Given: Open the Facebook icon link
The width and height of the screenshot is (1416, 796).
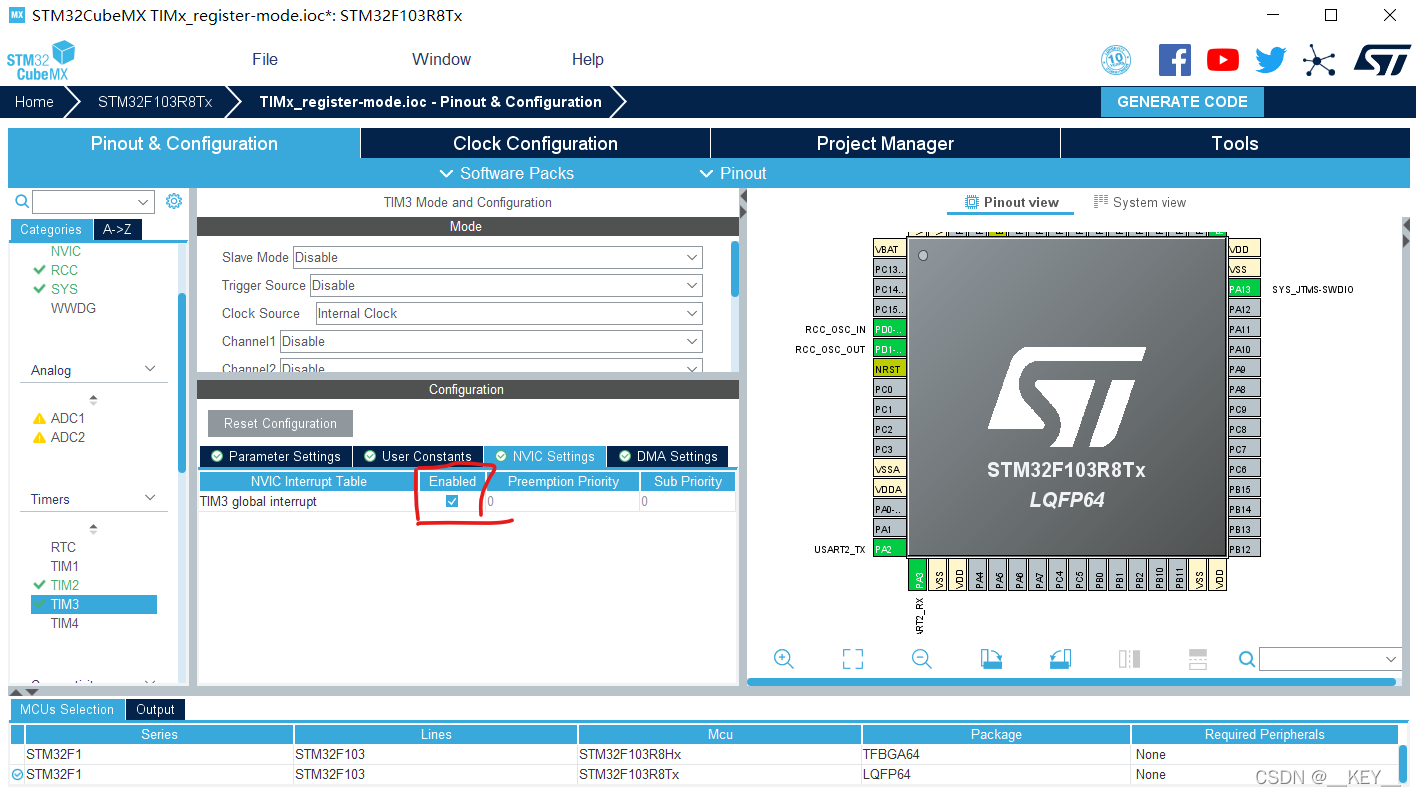Looking at the screenshot, I should coord(1174,60).
